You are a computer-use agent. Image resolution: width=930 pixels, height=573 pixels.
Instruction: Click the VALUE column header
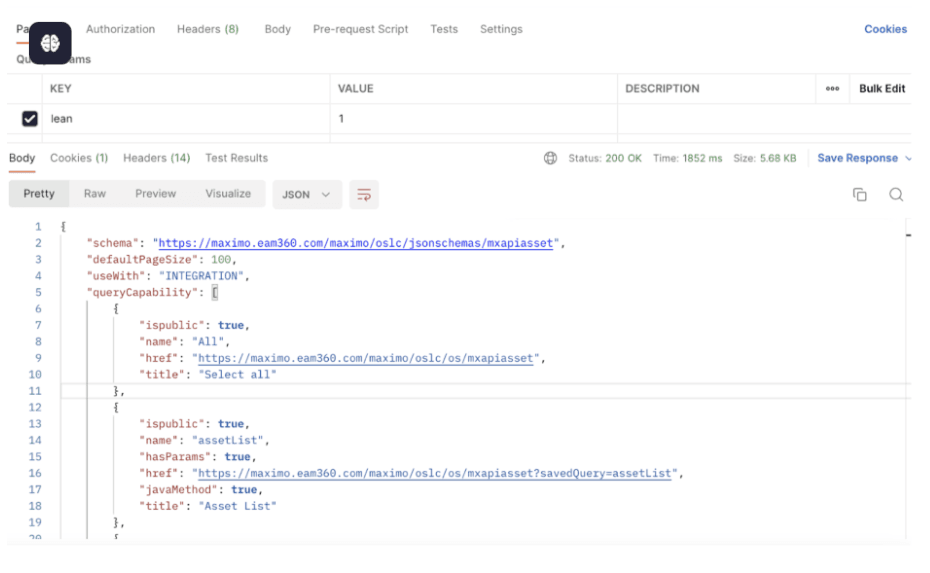click(x=356, y=88)
